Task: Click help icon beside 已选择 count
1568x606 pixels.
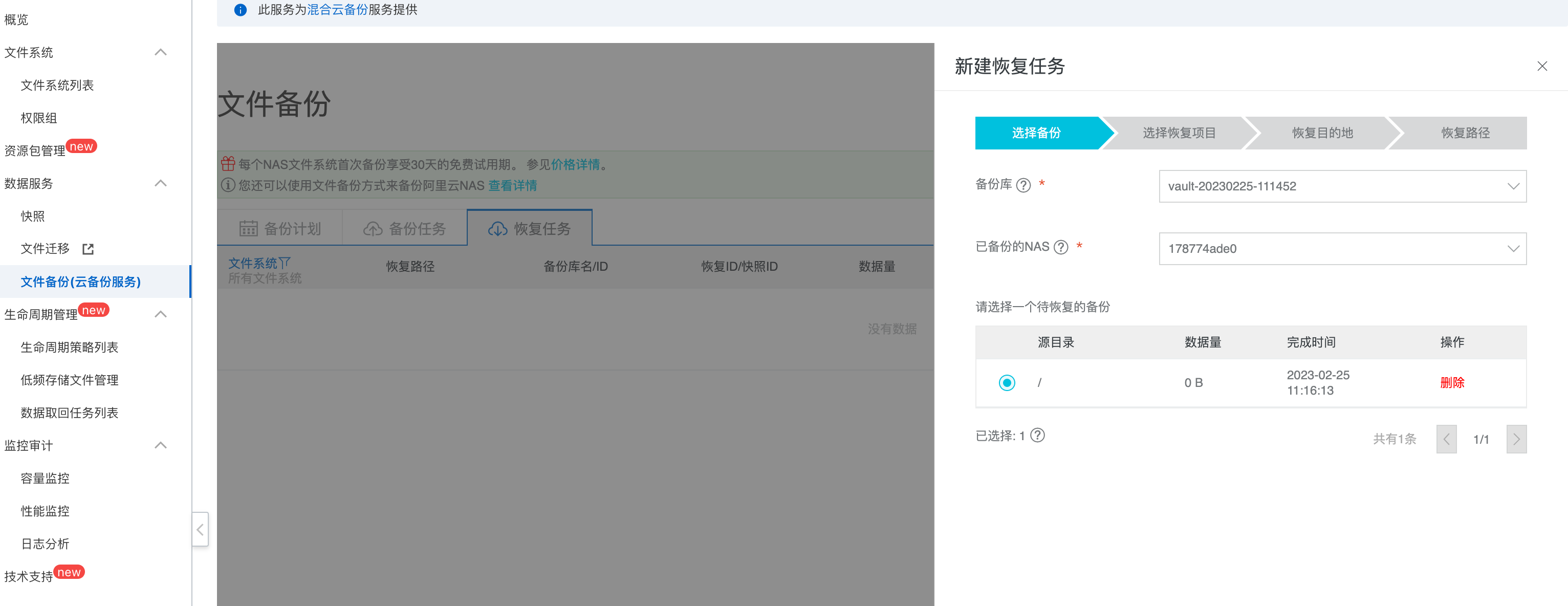Action: 1037,436
